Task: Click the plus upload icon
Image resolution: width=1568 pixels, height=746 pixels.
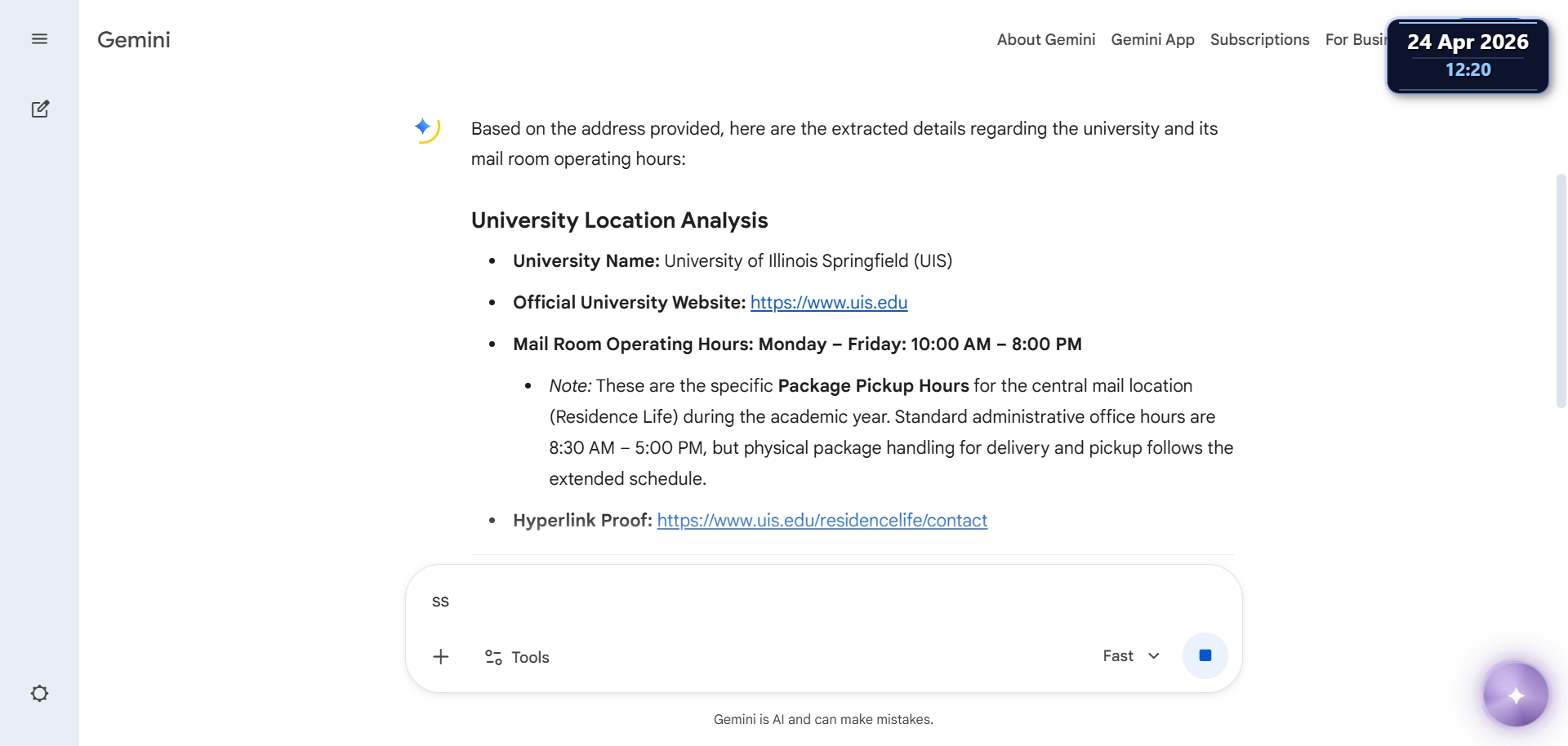Action: click(441, 657)
